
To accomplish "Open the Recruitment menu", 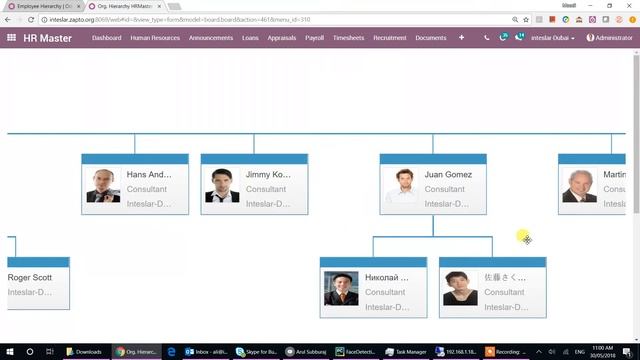I will point(390,38).
